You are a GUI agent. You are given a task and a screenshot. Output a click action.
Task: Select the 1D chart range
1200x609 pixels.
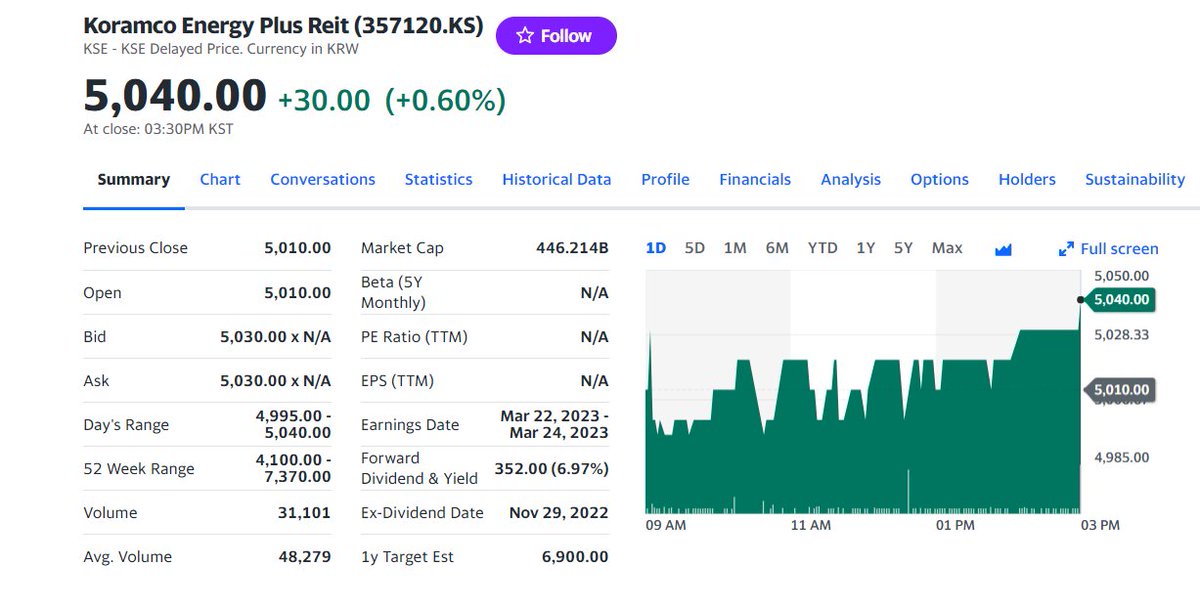(x=656, y=248)
